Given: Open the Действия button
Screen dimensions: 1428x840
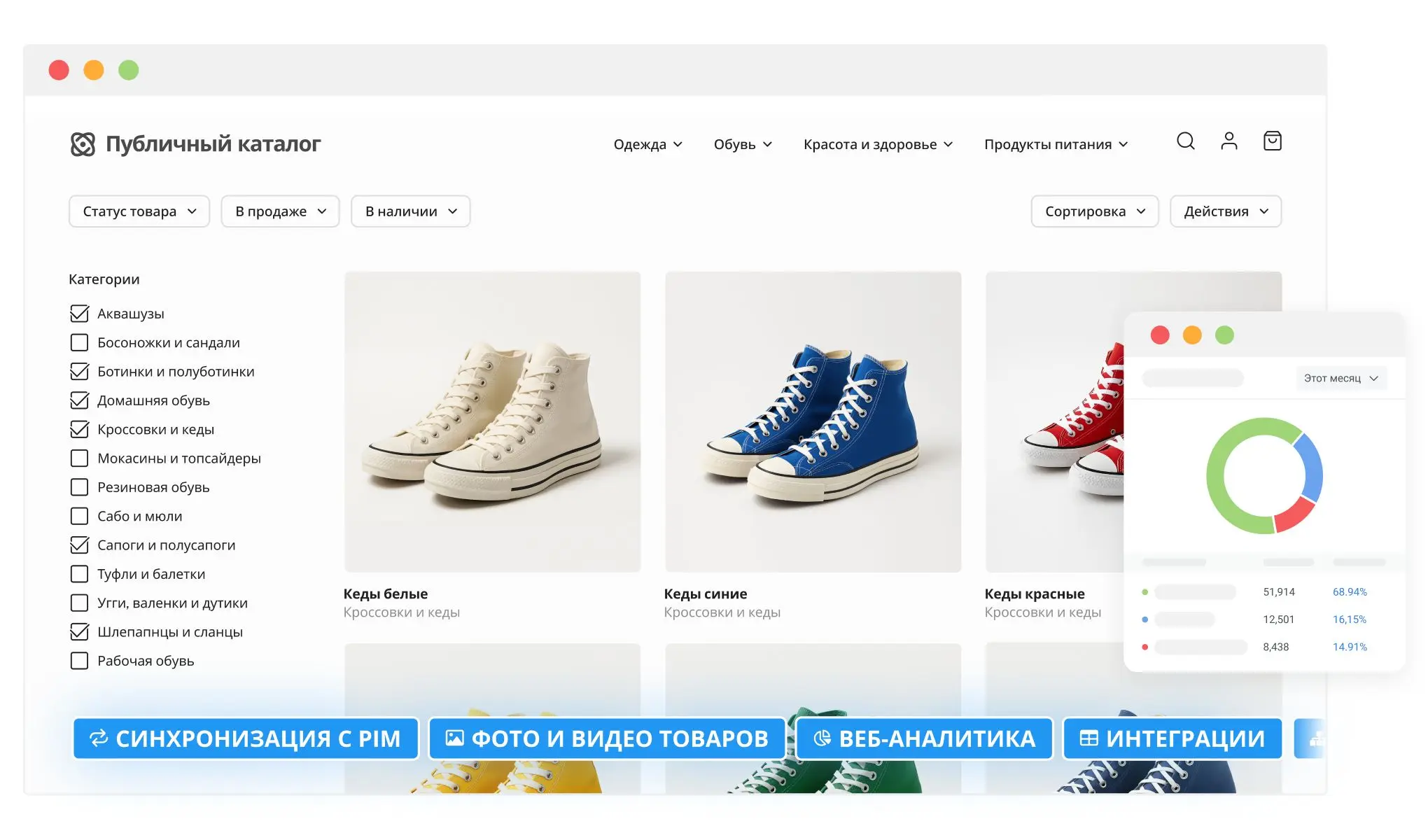Looking at the screenshot, I should pyautogui.click(x=1225, y=211).
